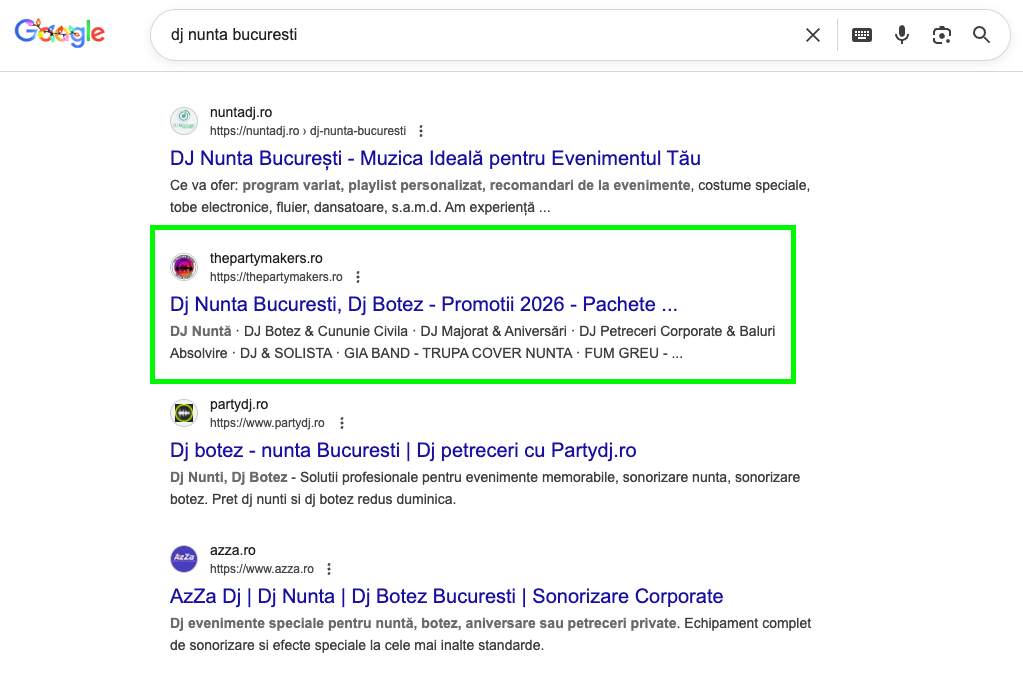Click the https://thepartymakers.ro URL

click(x=276, y=277)
